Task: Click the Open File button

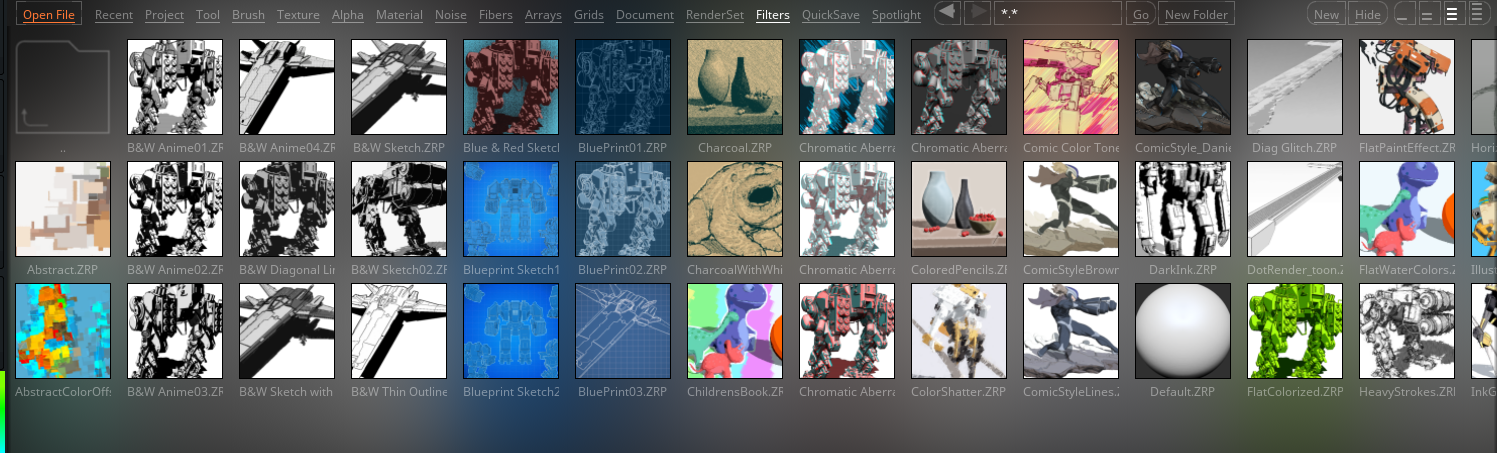Action: pyautogui.click(x=49, y=15)
